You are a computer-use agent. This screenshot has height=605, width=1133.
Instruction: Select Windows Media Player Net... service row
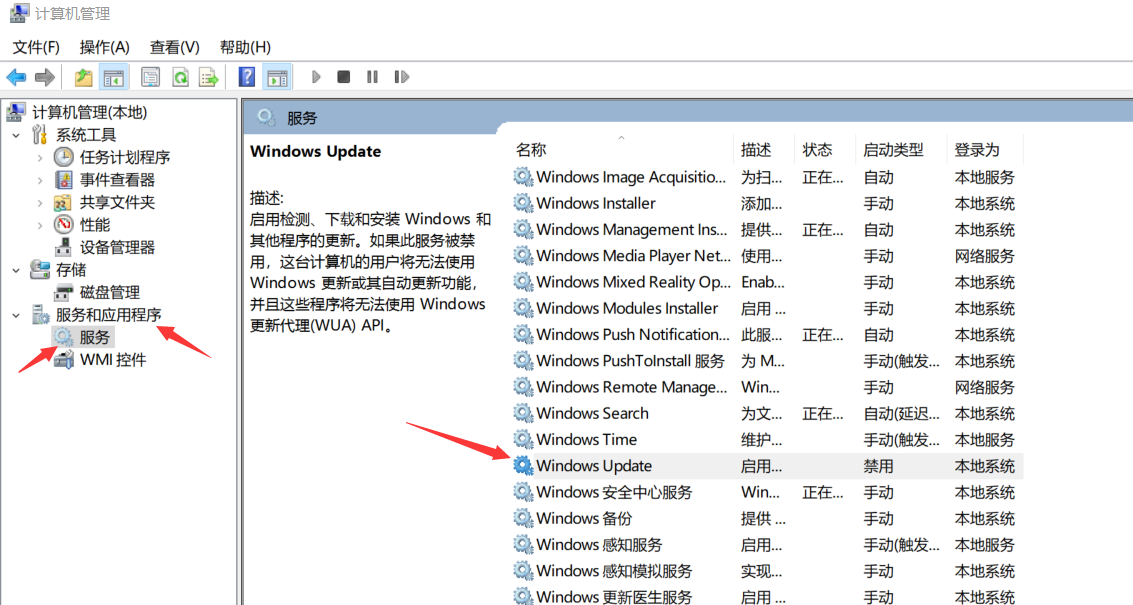pyautogui.click(x=767, y=256)
